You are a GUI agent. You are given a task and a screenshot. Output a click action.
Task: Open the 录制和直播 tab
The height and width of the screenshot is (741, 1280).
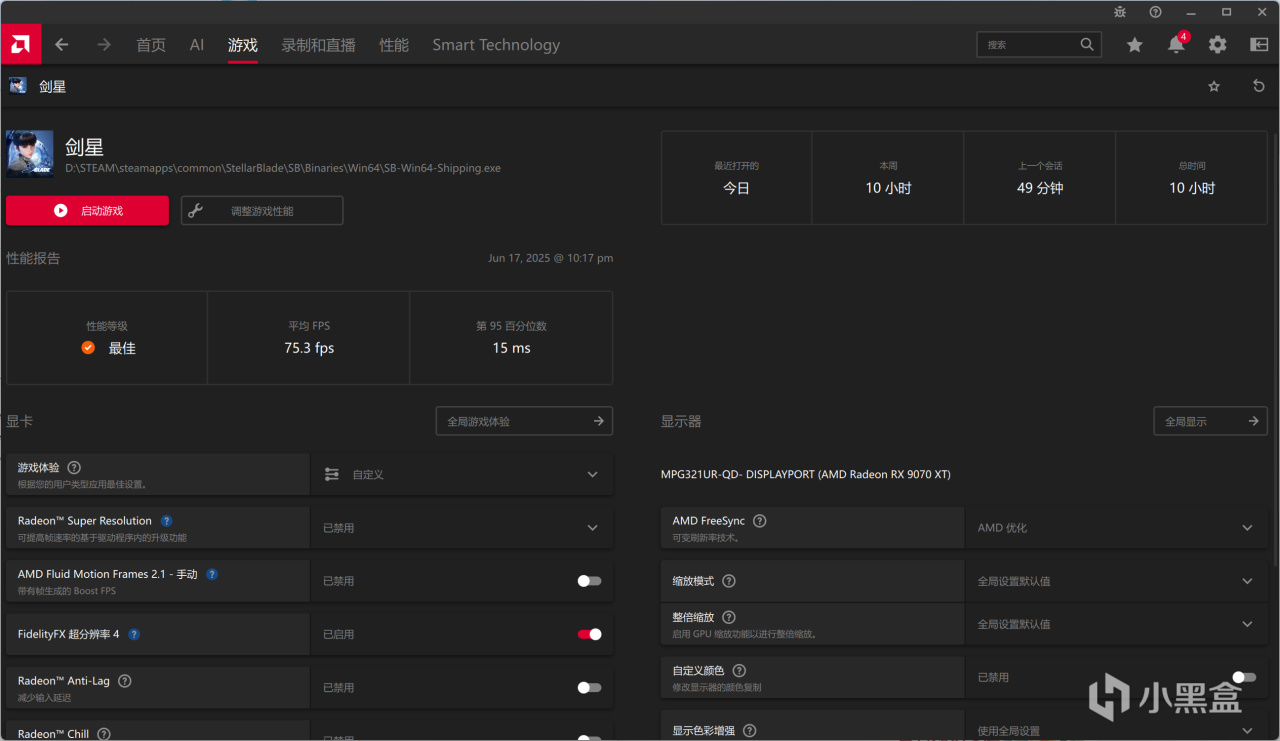pos(319,45)
